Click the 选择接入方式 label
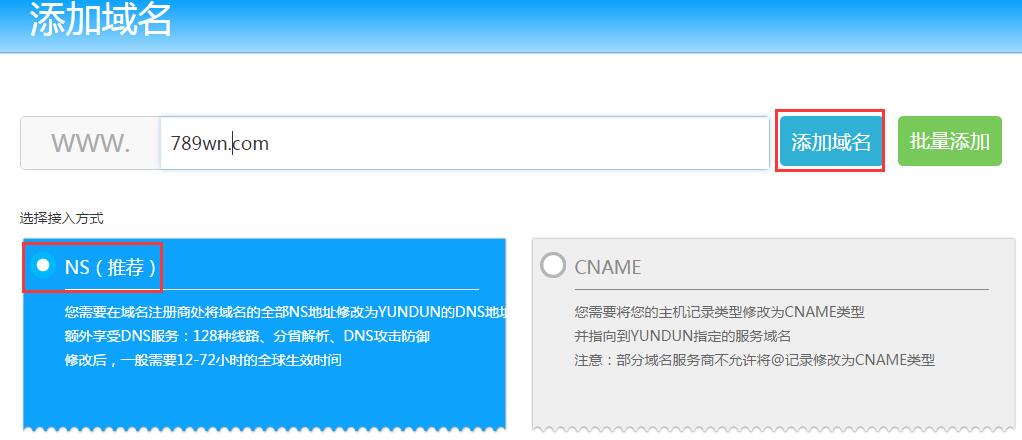Screen dimensions: 1022x440 pos(62,217)
